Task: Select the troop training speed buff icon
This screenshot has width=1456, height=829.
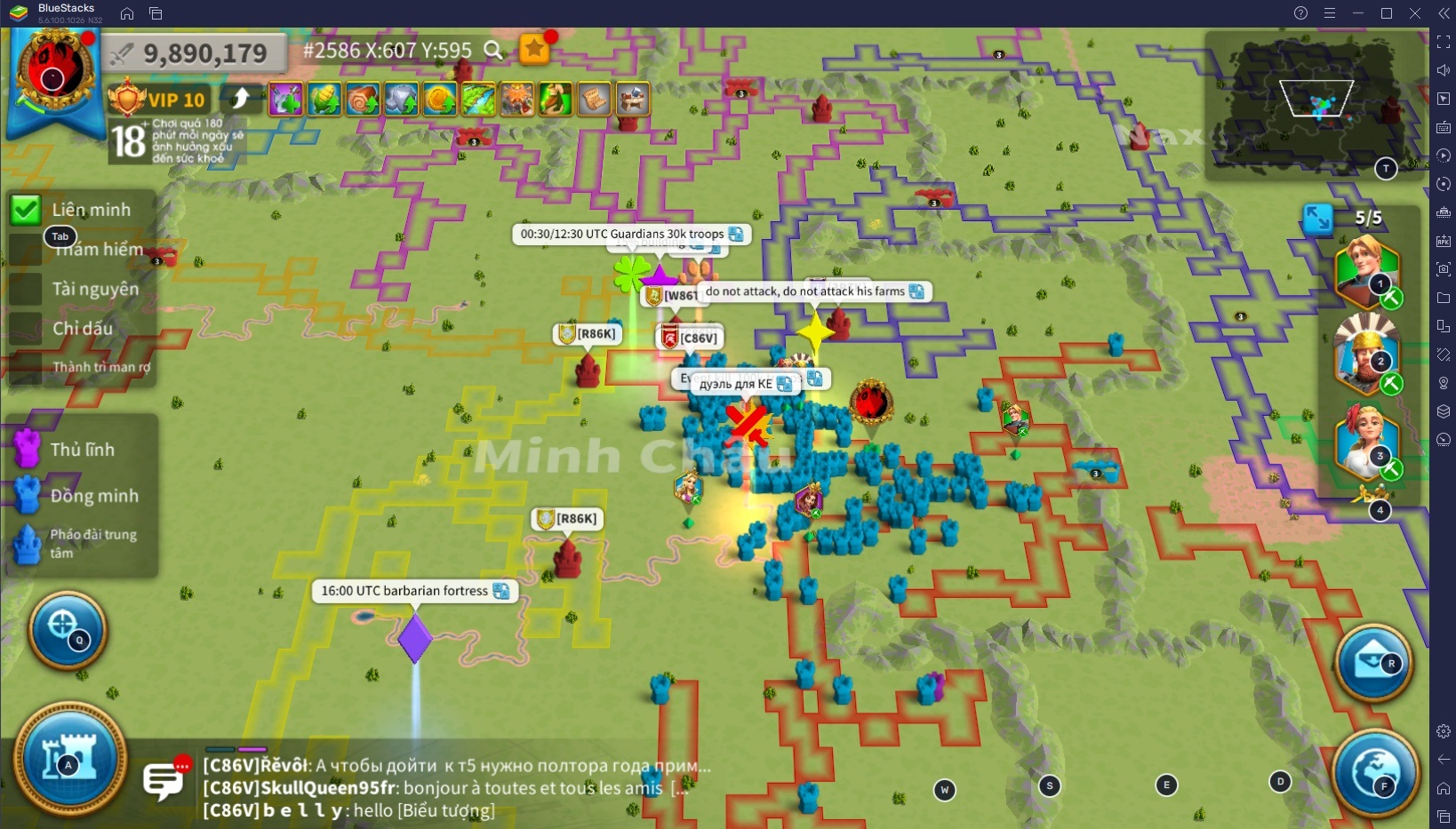Action: pos(286,100)
